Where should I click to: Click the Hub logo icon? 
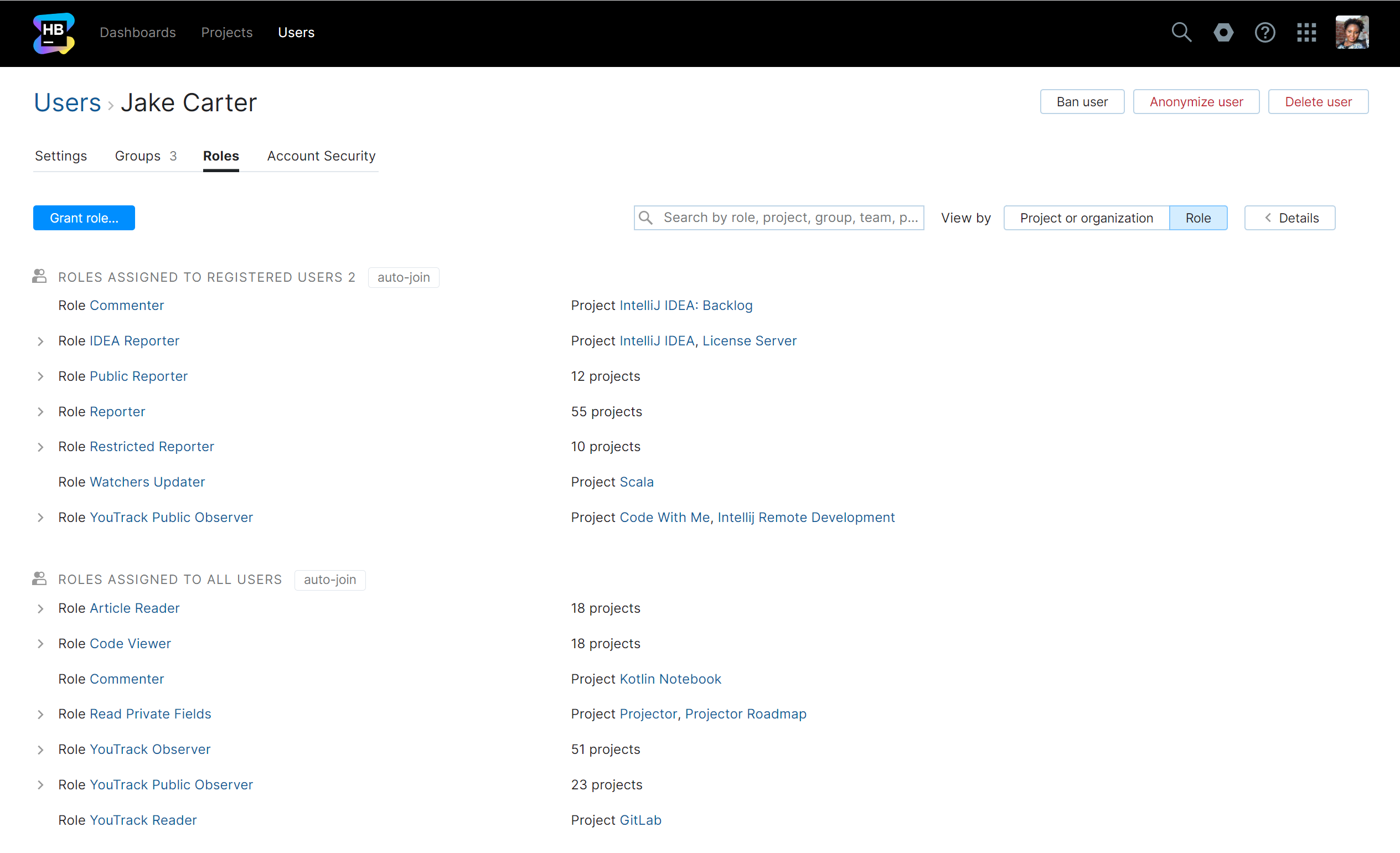(x=53, y=33)
